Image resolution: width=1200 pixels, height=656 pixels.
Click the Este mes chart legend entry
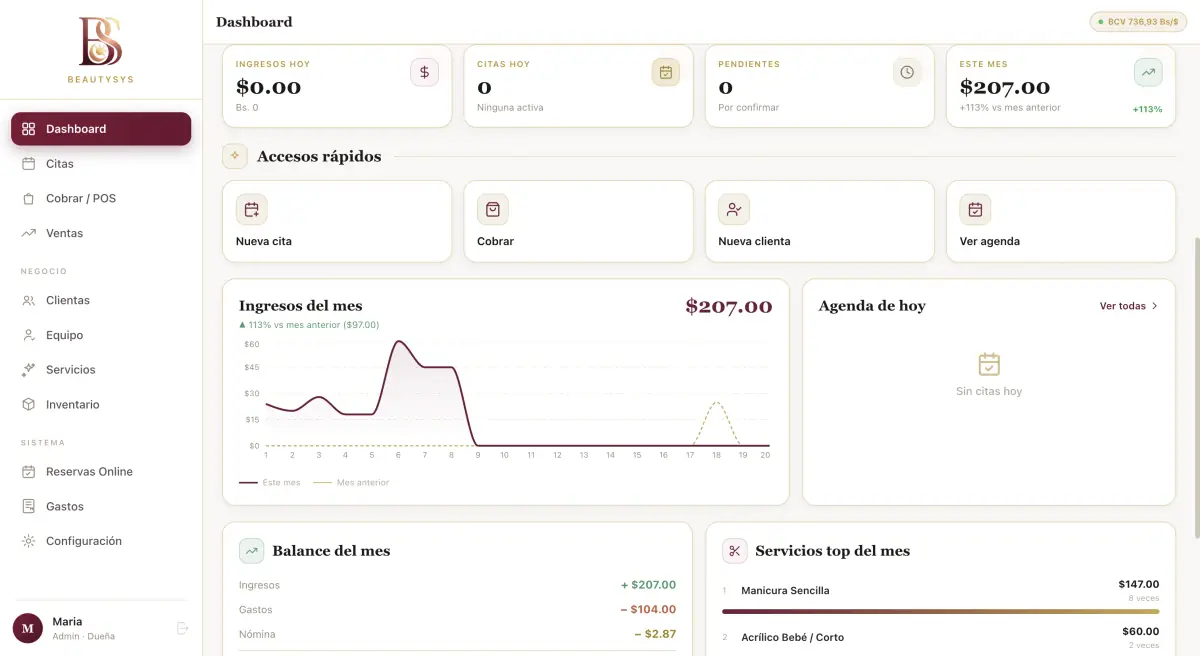click(270, 483)
